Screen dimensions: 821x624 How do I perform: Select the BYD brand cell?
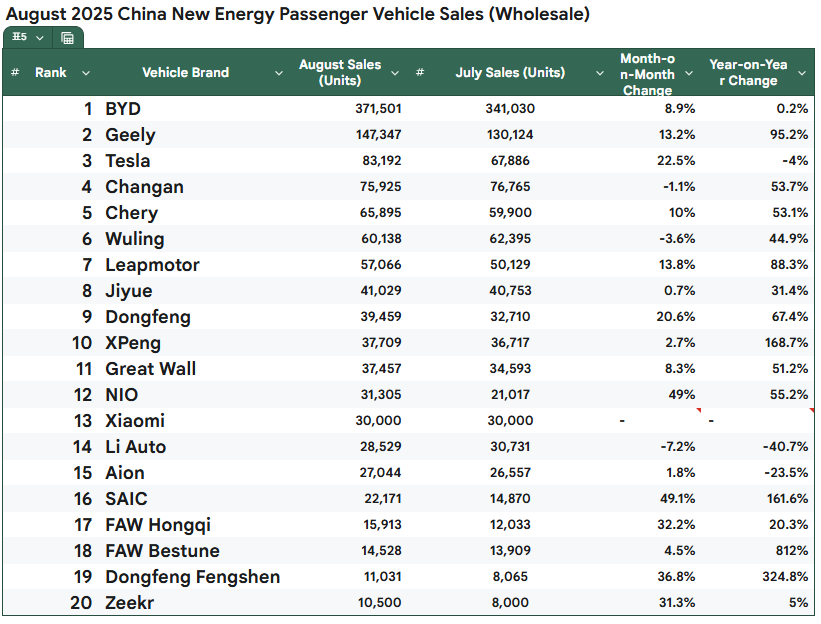(123, 109)
